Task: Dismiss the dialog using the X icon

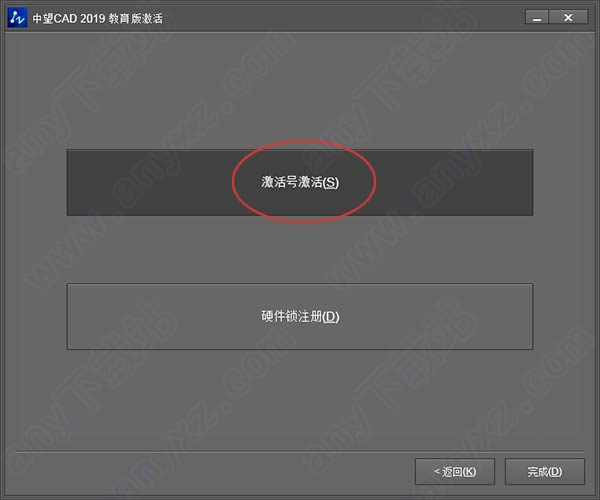Action: click(569, 18)
